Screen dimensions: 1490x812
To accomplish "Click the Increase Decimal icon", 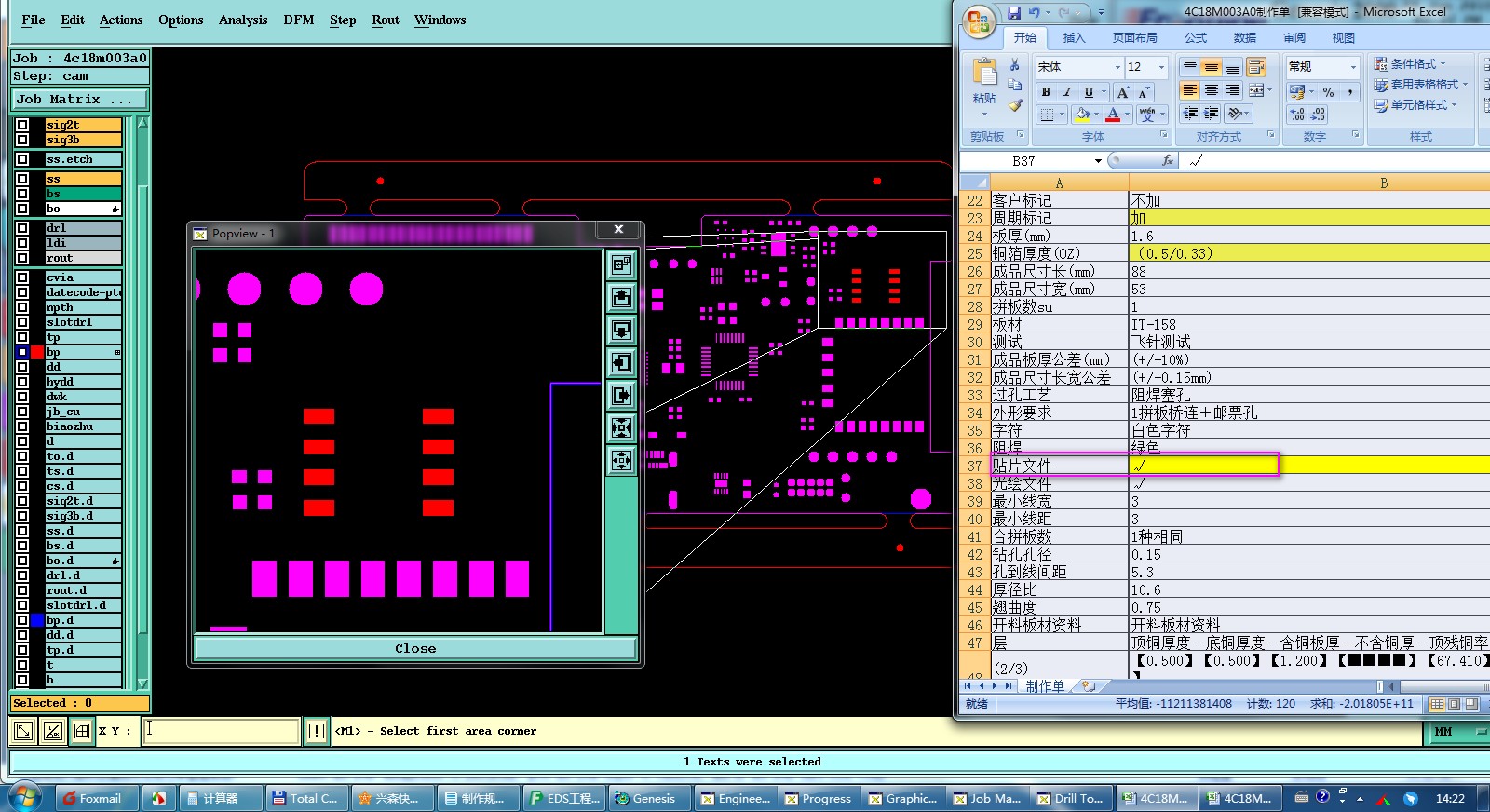I will 1296,115.
